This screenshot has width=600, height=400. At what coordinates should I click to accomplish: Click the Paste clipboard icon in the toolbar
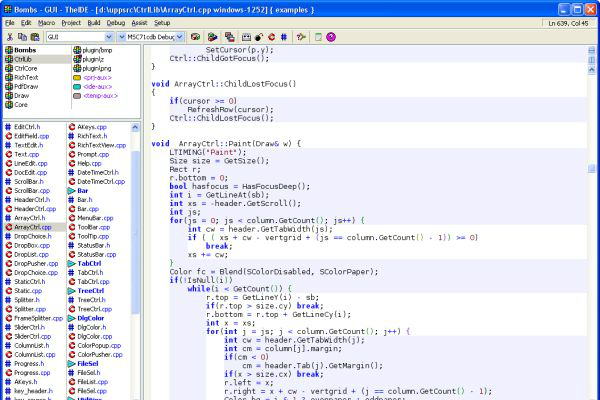(x=35, y=37)
